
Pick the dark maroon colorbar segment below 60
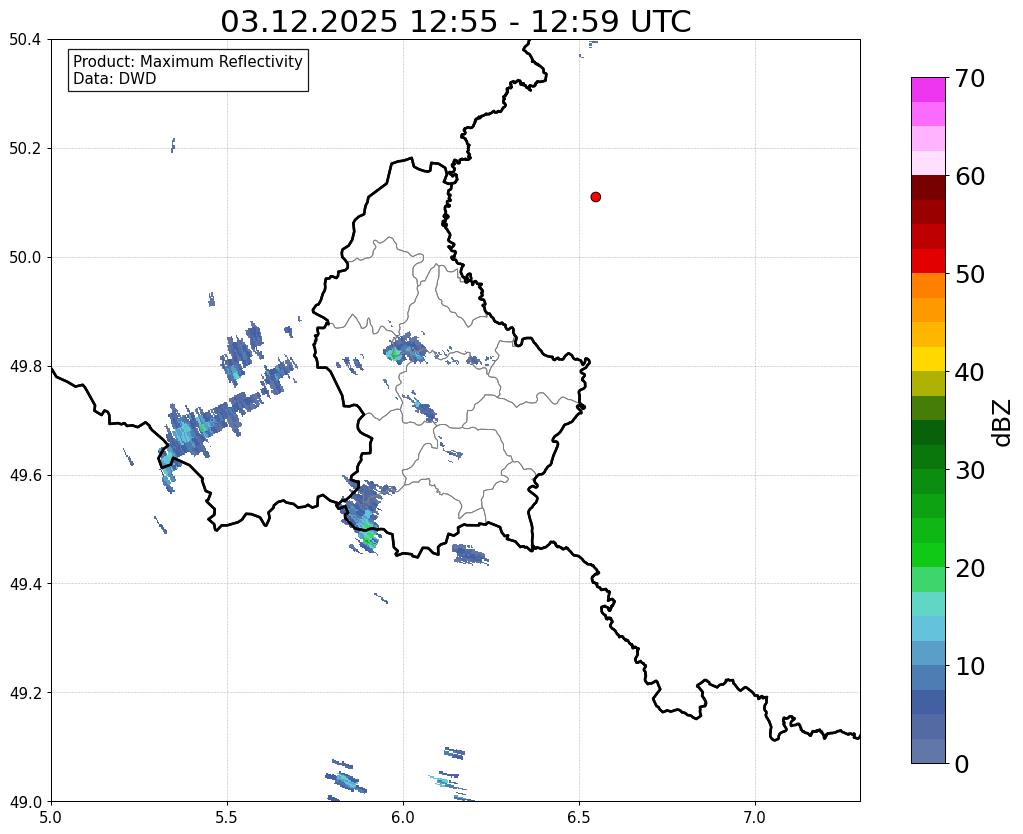pos(928,188)
